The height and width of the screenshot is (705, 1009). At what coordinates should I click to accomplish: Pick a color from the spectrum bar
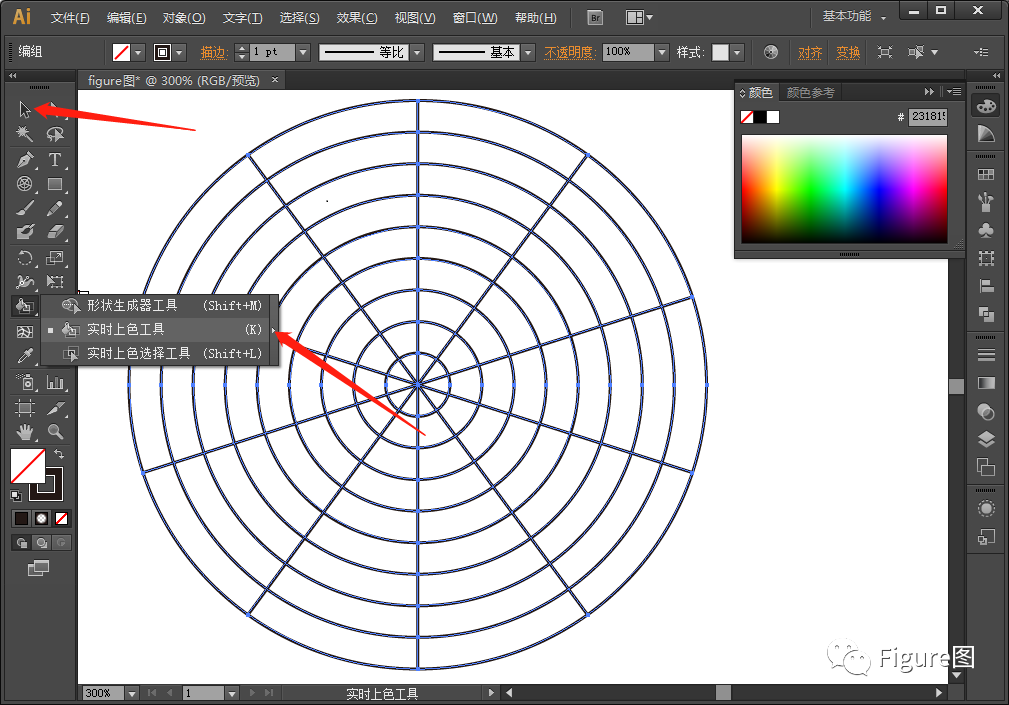(x=844, y=188)
